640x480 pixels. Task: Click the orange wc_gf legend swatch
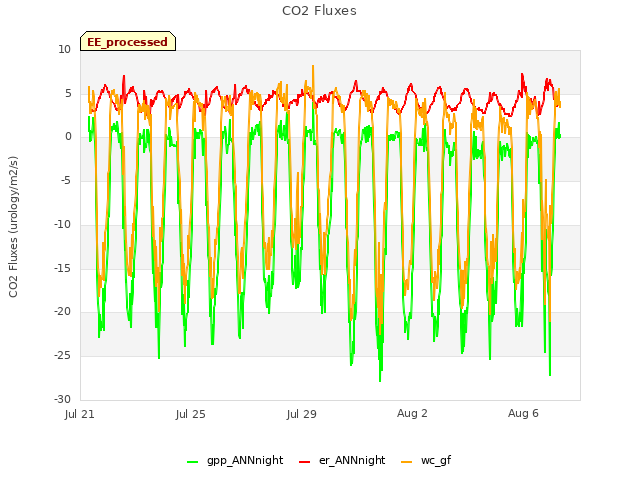407,462
